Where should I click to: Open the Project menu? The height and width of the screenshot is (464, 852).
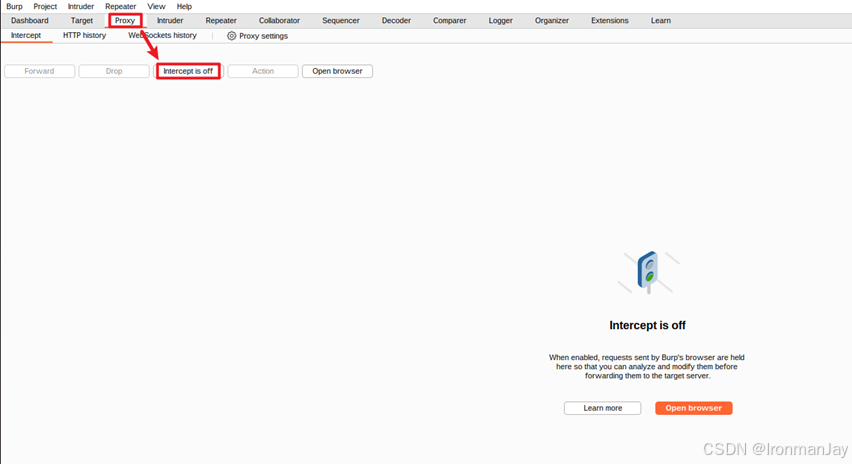(45, 7)
